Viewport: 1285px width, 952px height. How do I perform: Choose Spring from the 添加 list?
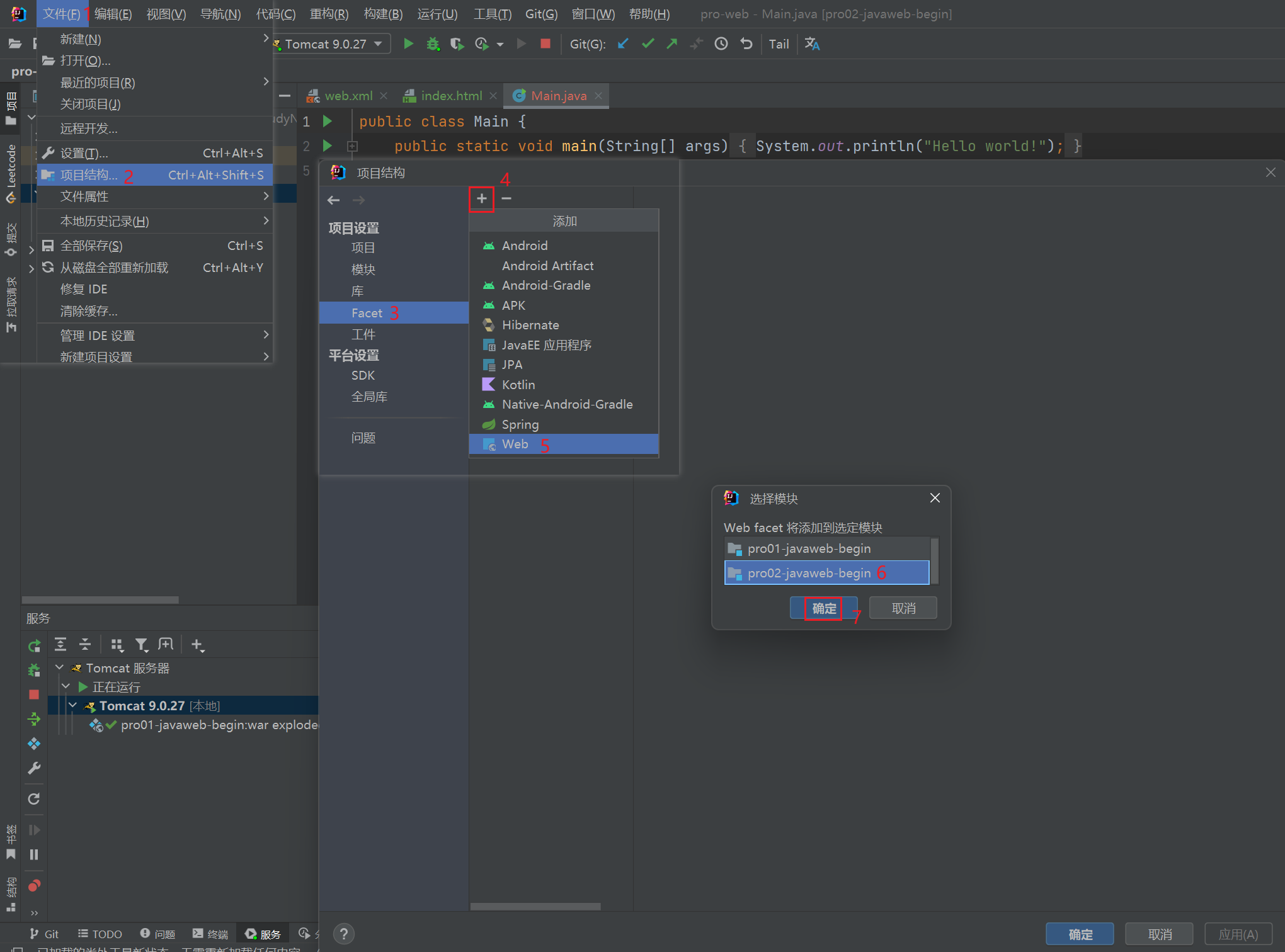(564, 424)
